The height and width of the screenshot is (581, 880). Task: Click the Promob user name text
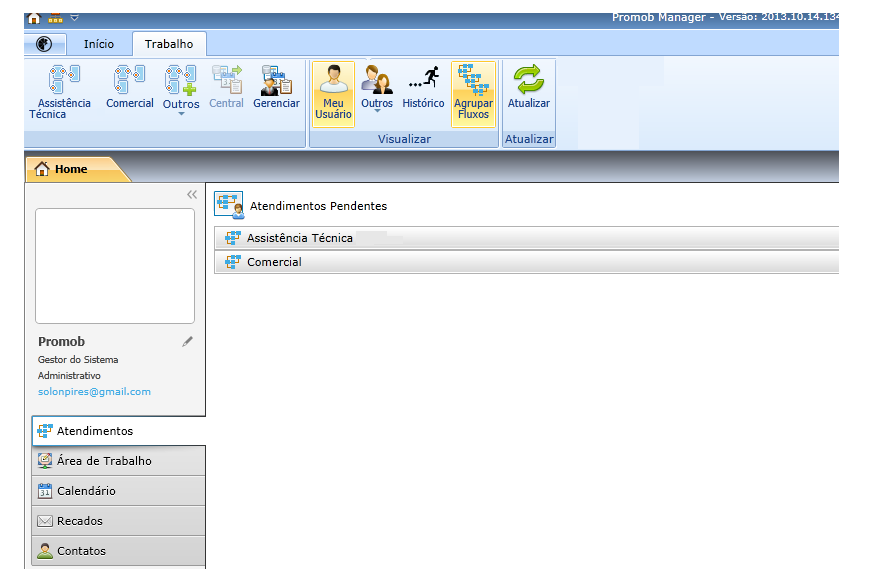click(x=61, y=341)
